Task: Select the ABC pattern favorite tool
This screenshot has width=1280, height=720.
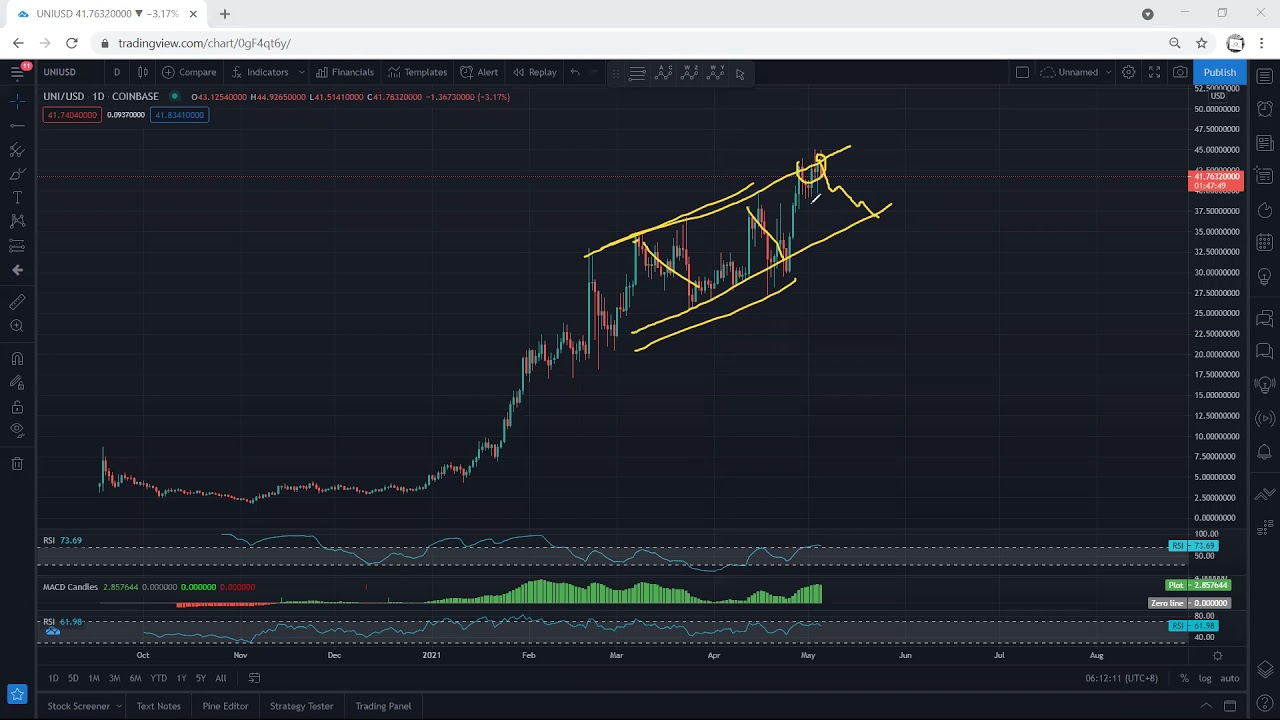Action: [x=663, y=73]
